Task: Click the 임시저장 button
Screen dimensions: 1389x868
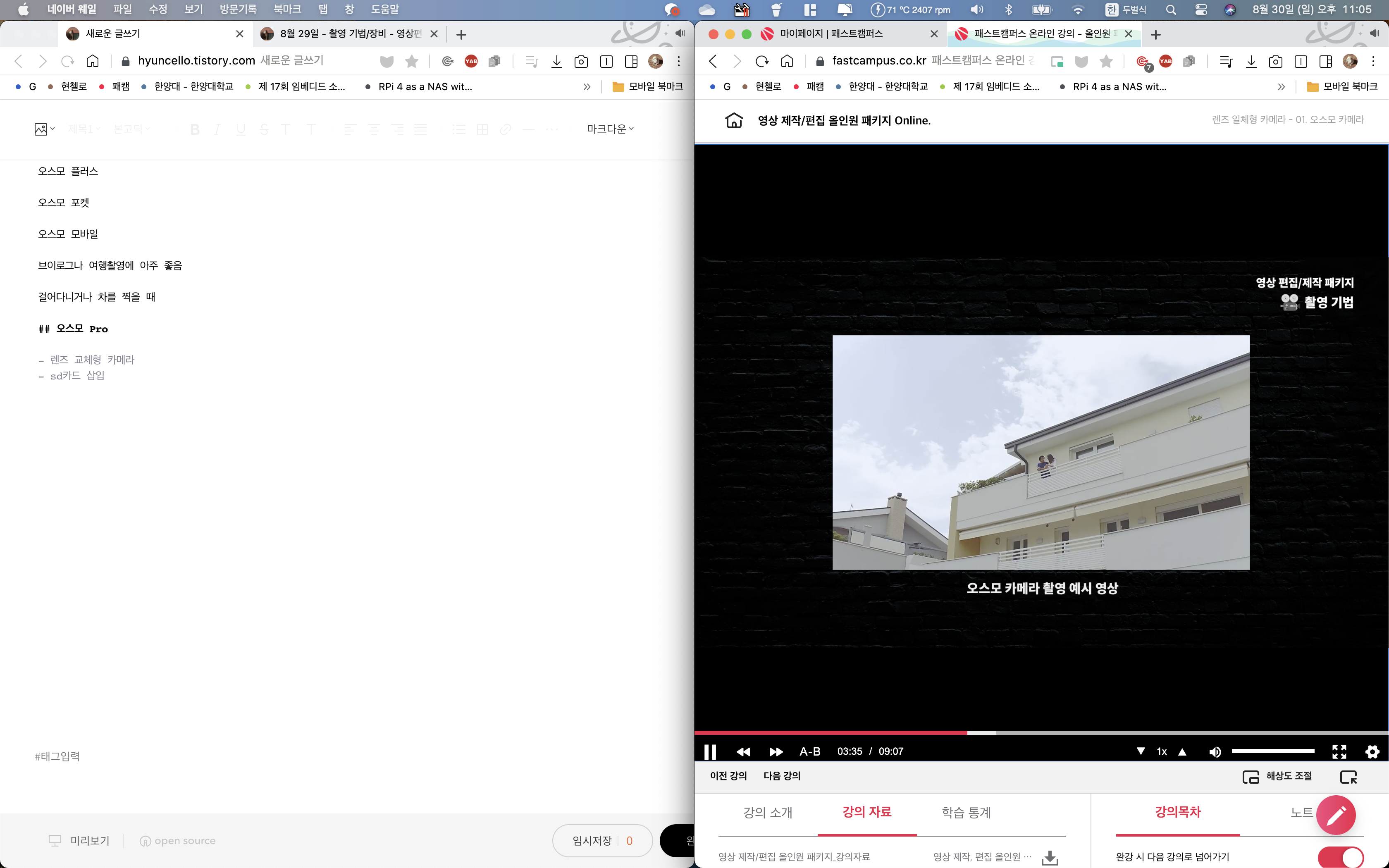Action: pos(592,840)
